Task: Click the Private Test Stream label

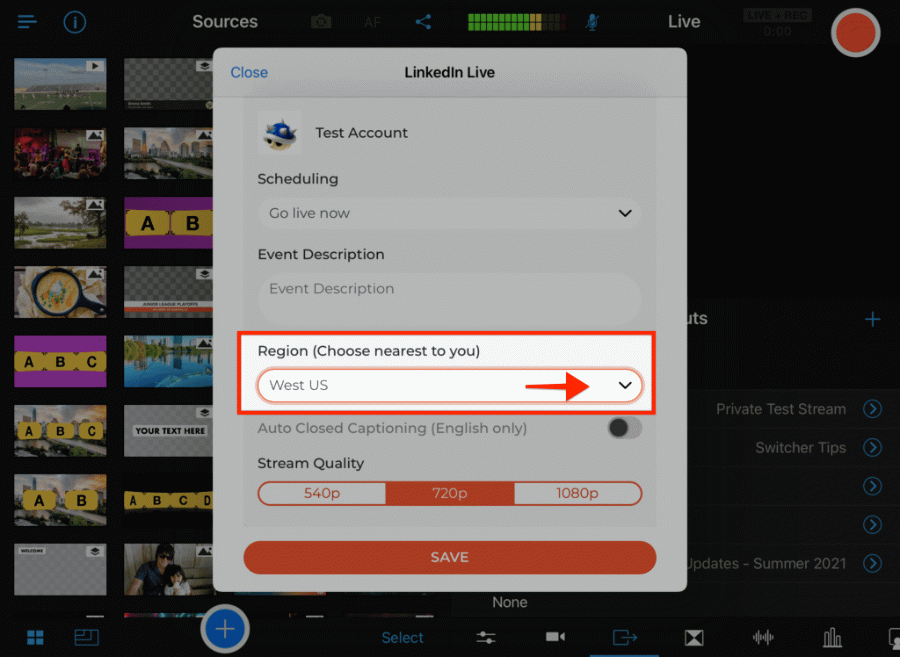Action: [781, 409]
